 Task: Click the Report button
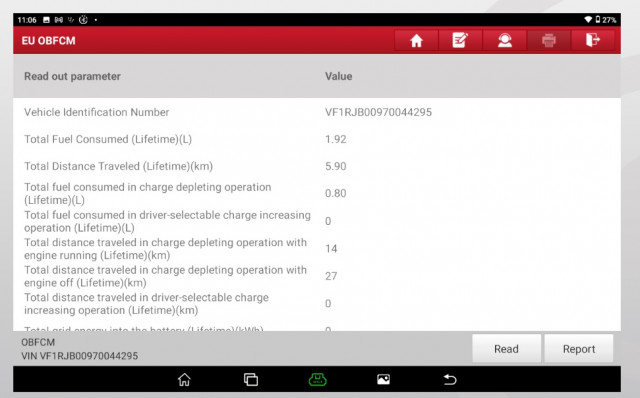coord(579,349)
